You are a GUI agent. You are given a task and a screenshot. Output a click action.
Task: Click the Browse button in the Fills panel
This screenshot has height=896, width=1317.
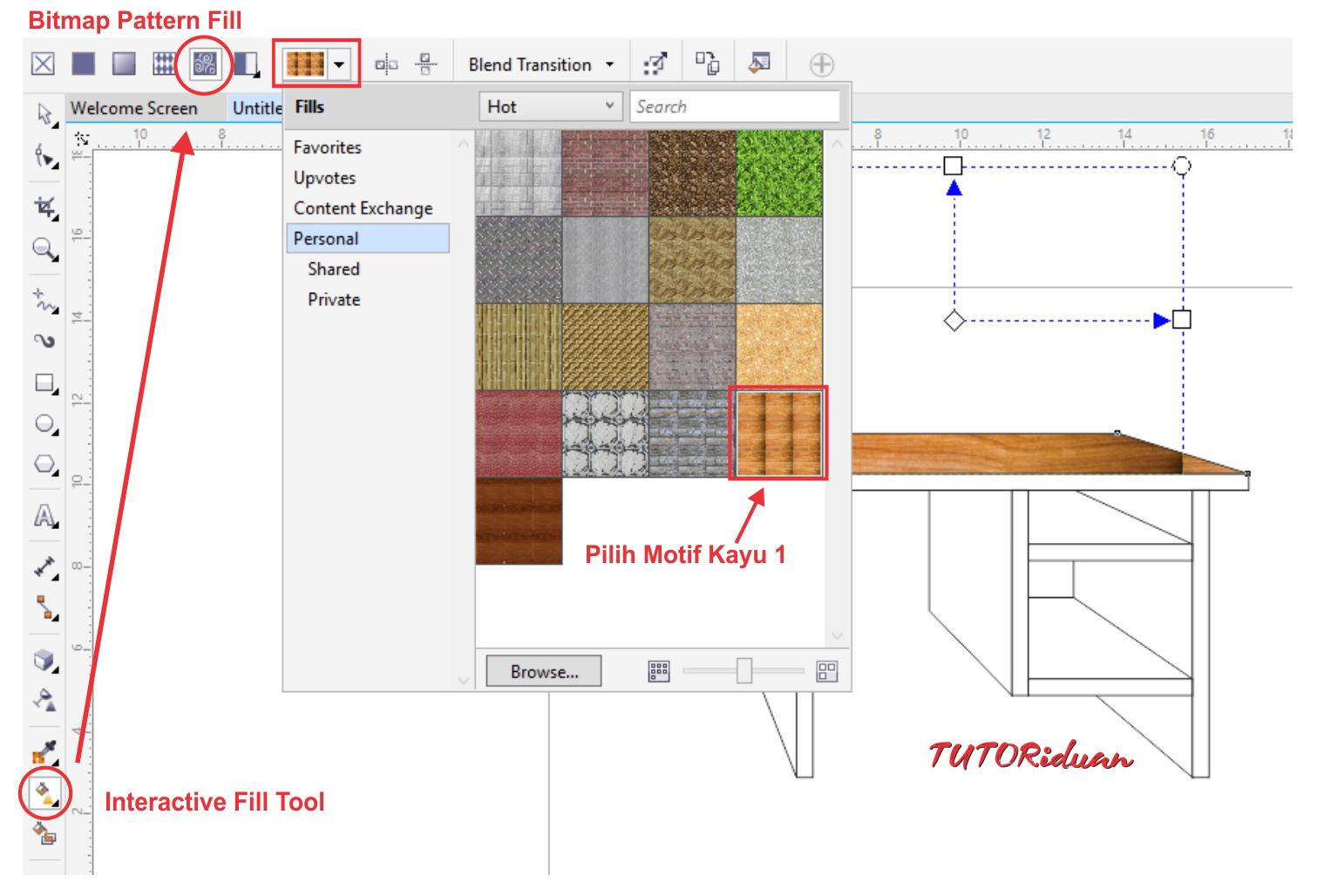pos(542,671)
